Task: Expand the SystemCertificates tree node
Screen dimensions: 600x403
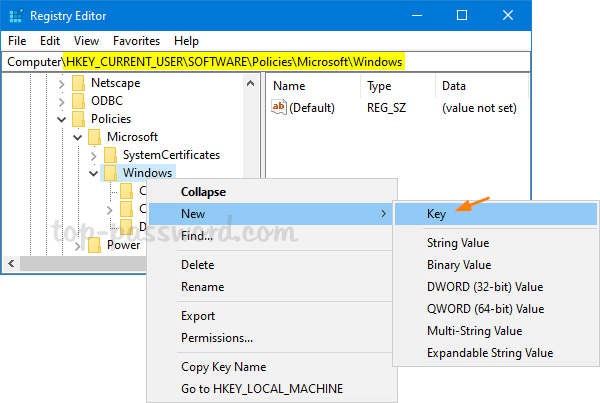Action: click(94, 155)
